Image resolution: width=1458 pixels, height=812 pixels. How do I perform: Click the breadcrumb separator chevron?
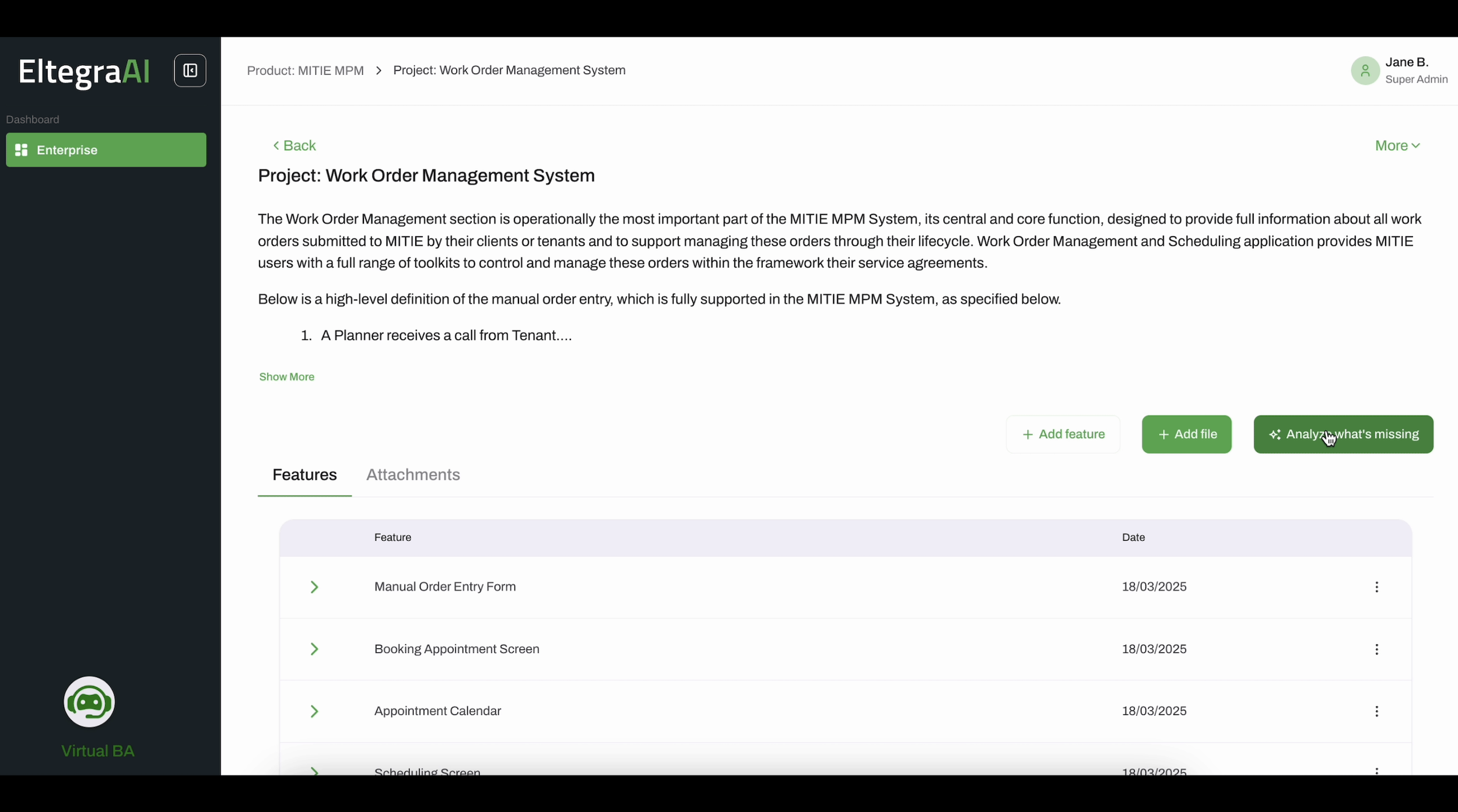378,71
